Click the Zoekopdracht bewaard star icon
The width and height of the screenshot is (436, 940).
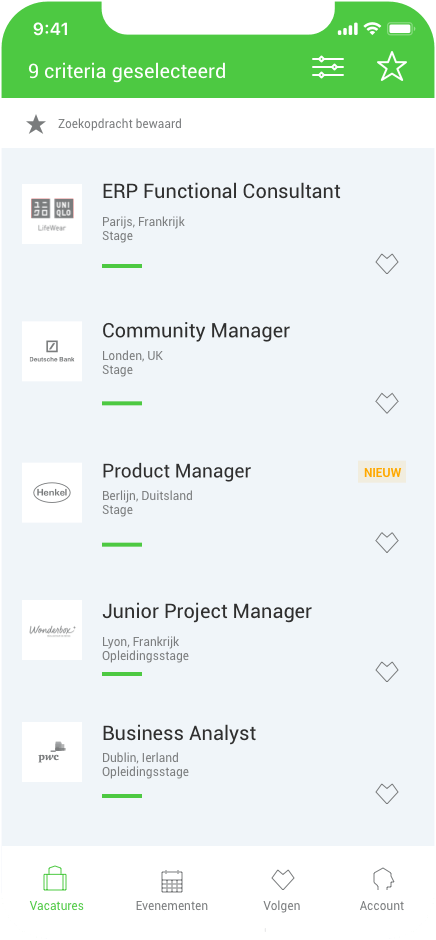36,125
